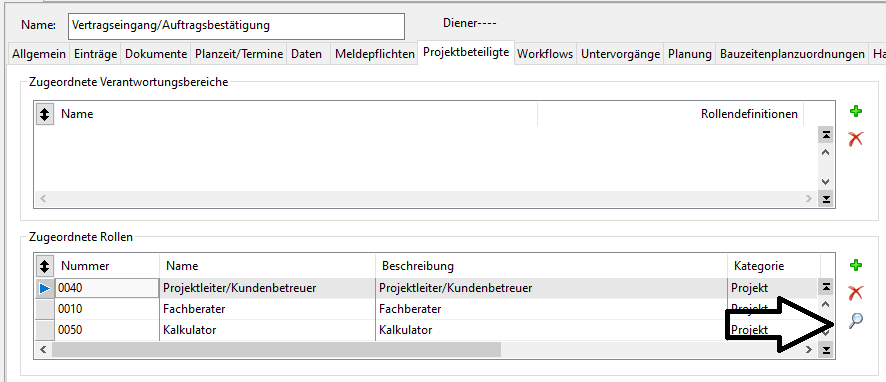
Task: Select Name cell Projektleiter/Kundenbetreuer
Action: tap(267, 288)
